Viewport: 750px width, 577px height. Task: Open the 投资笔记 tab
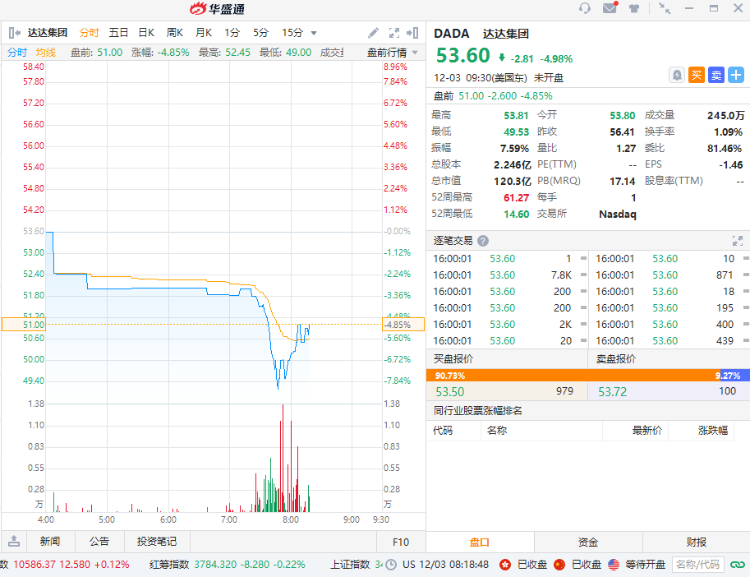(x=157, y=541)
